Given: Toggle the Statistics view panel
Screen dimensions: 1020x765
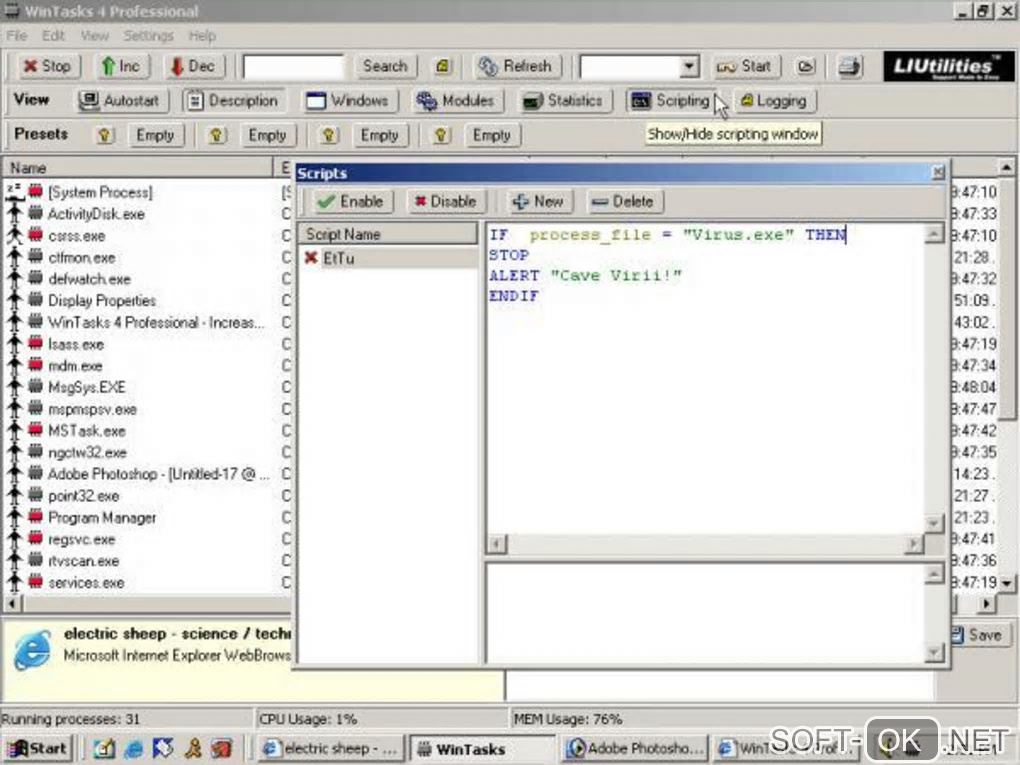Looking at the screenshot, I should coord(563,101).
